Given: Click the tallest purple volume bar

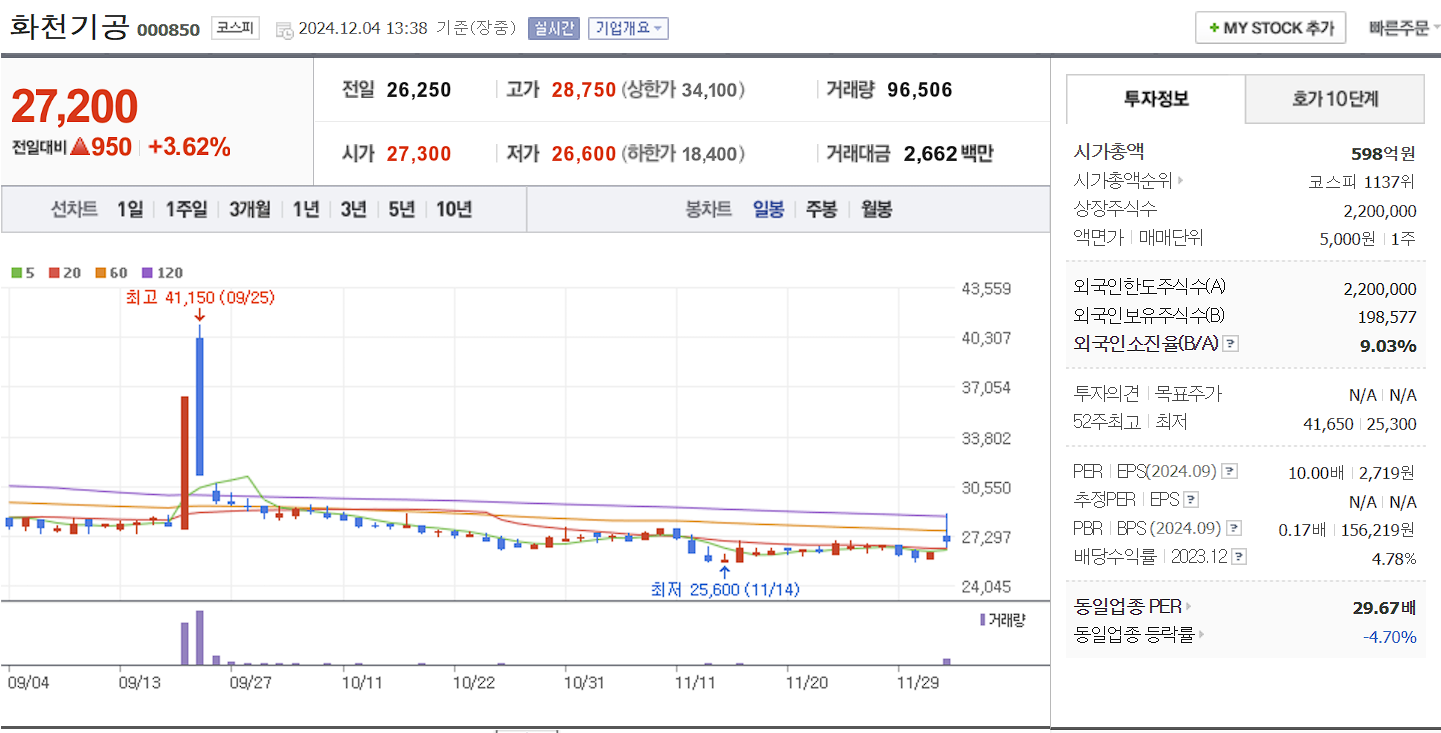Looking at the screenshot, I should pyautogui.click(x=200, y=637).
